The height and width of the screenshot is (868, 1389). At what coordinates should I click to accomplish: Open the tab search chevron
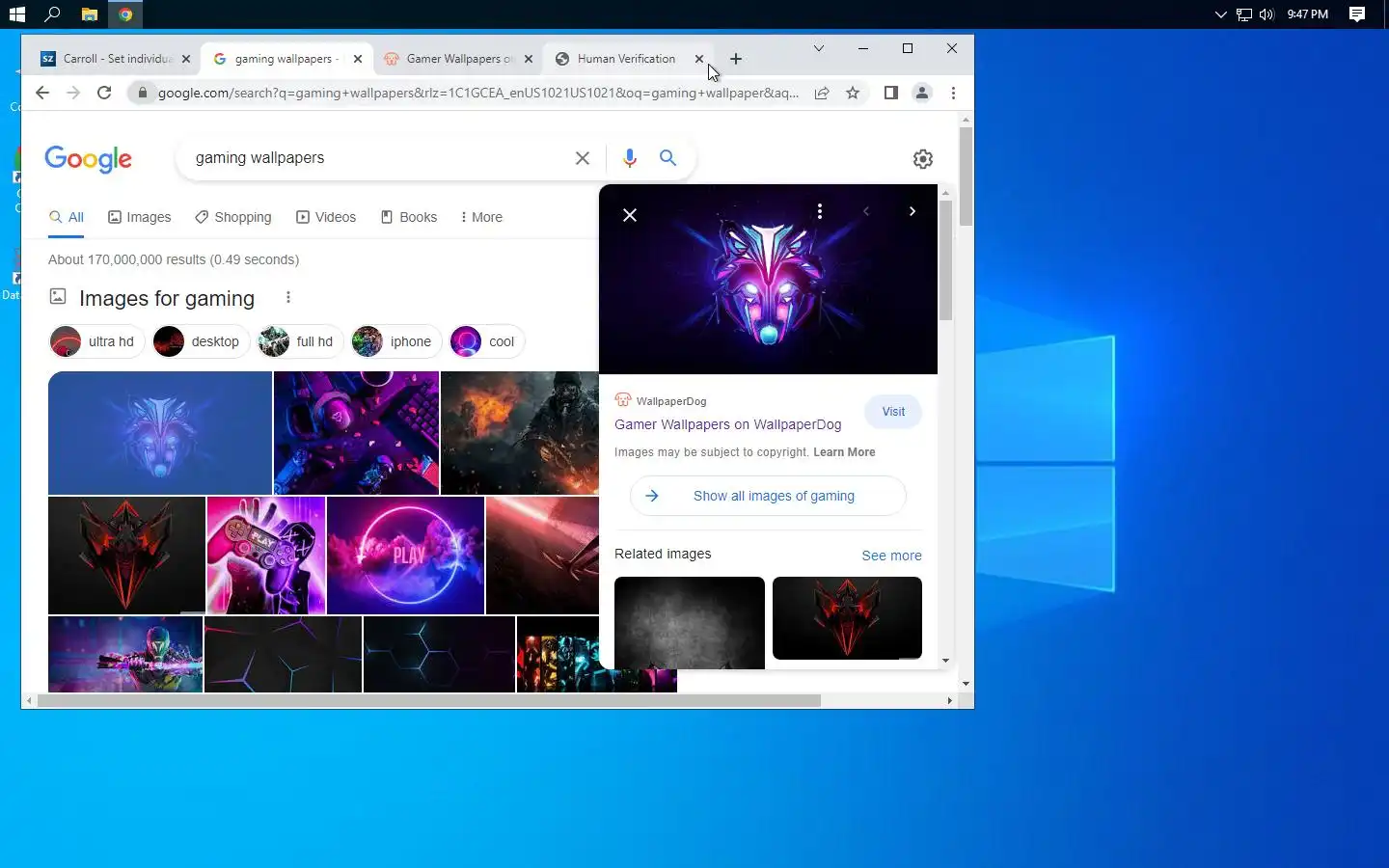819,48
